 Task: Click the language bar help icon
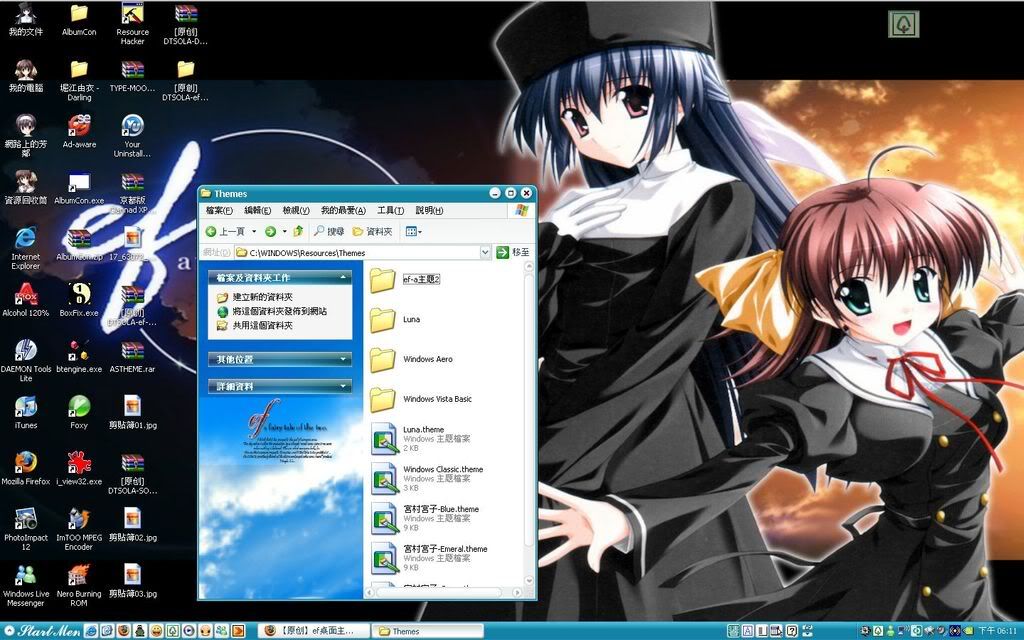click(x=792, y=631)
